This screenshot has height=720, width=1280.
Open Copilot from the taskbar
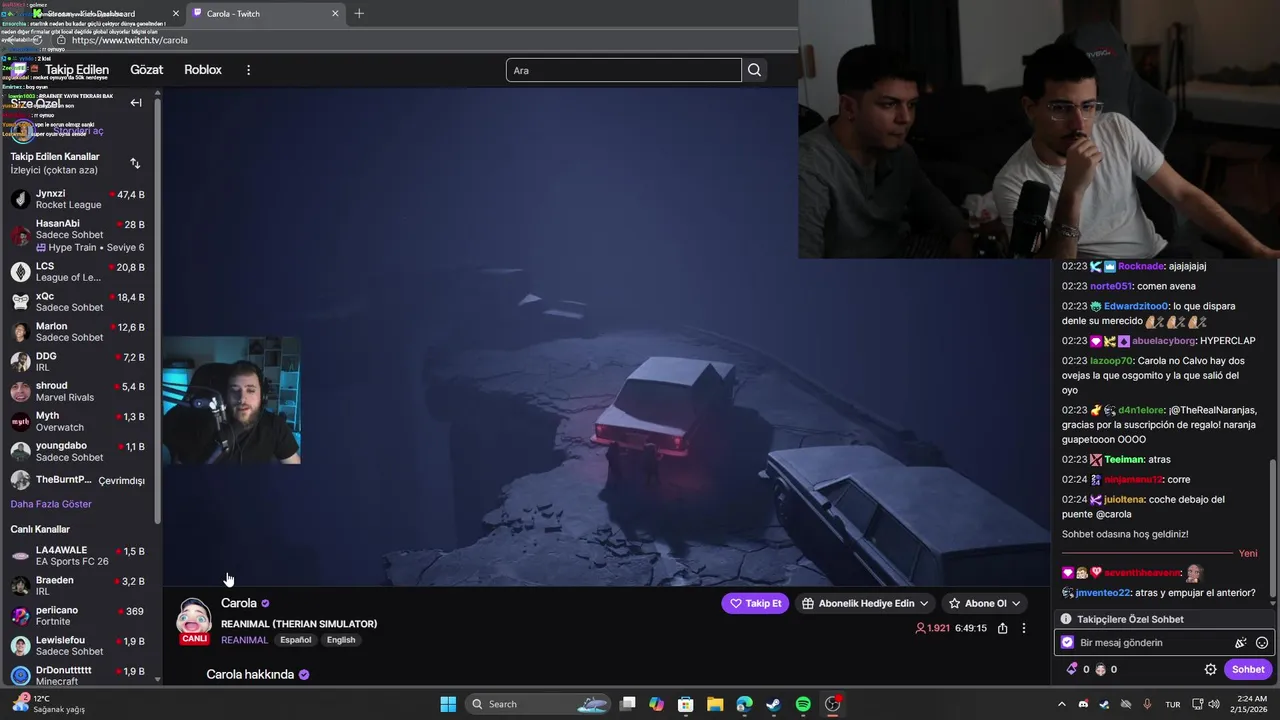(x=656, y=704)
